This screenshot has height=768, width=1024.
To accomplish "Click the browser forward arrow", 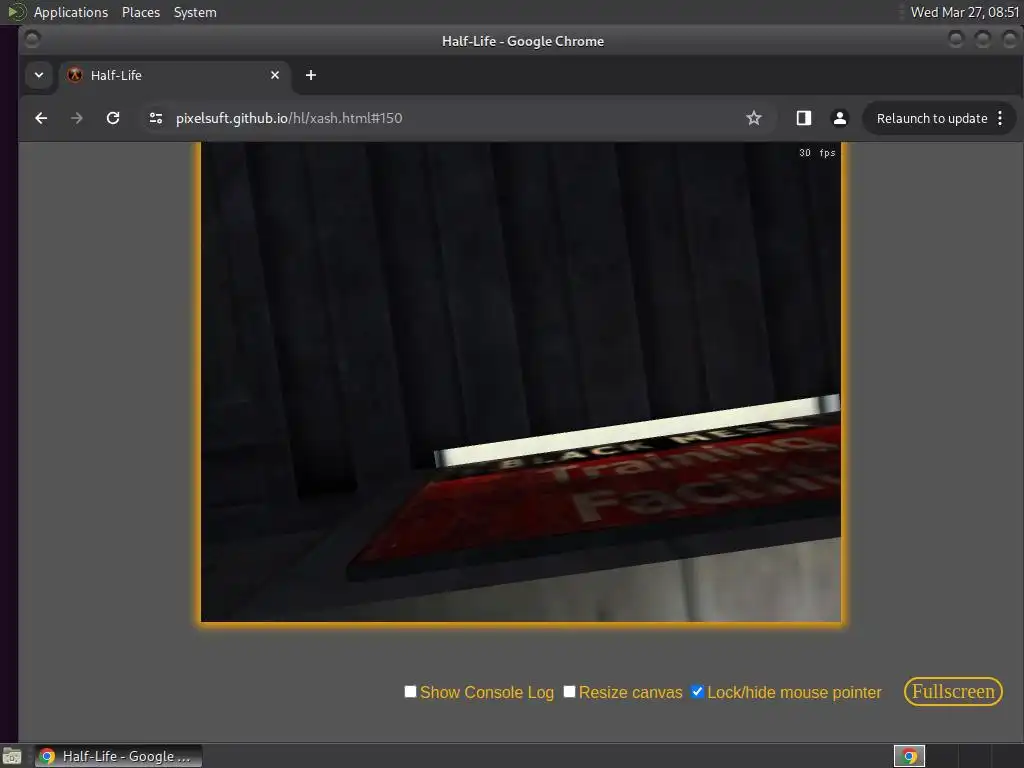I will (76, 118).
